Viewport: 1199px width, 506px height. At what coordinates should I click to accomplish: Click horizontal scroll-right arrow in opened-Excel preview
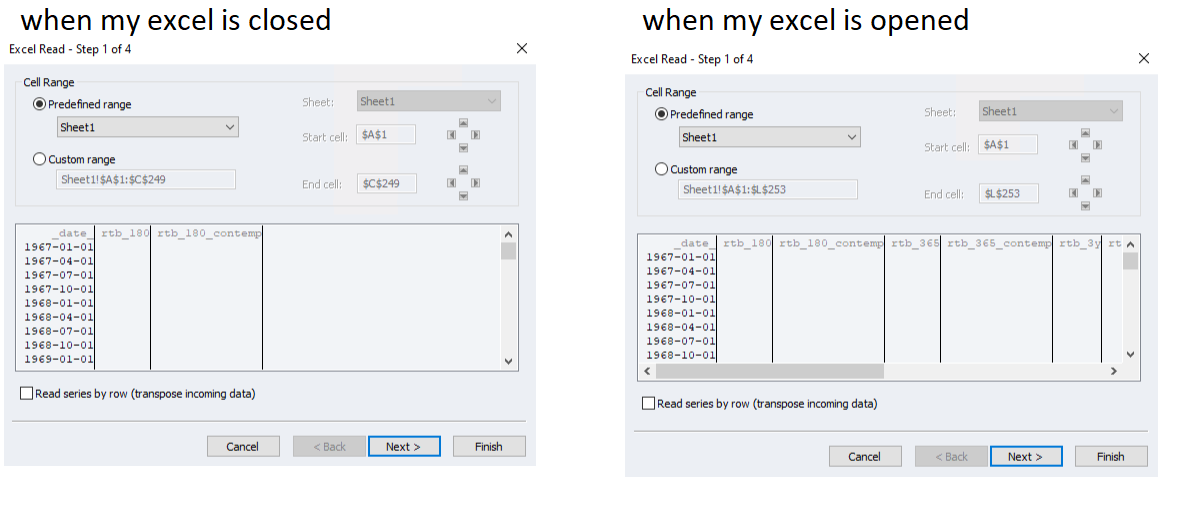click(x=1114, y=371)
